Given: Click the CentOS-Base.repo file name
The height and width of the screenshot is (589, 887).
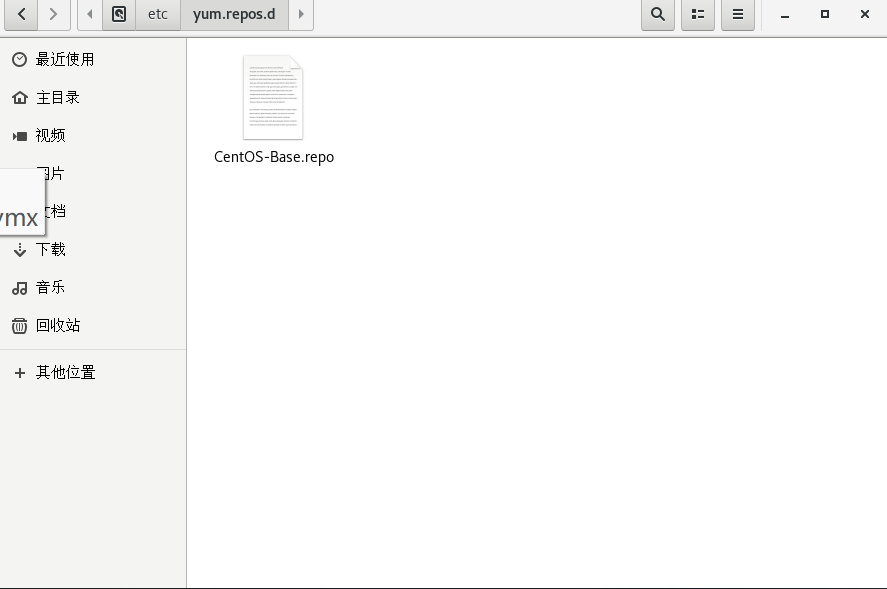Looking at the screenshot, I should point(274,157).
